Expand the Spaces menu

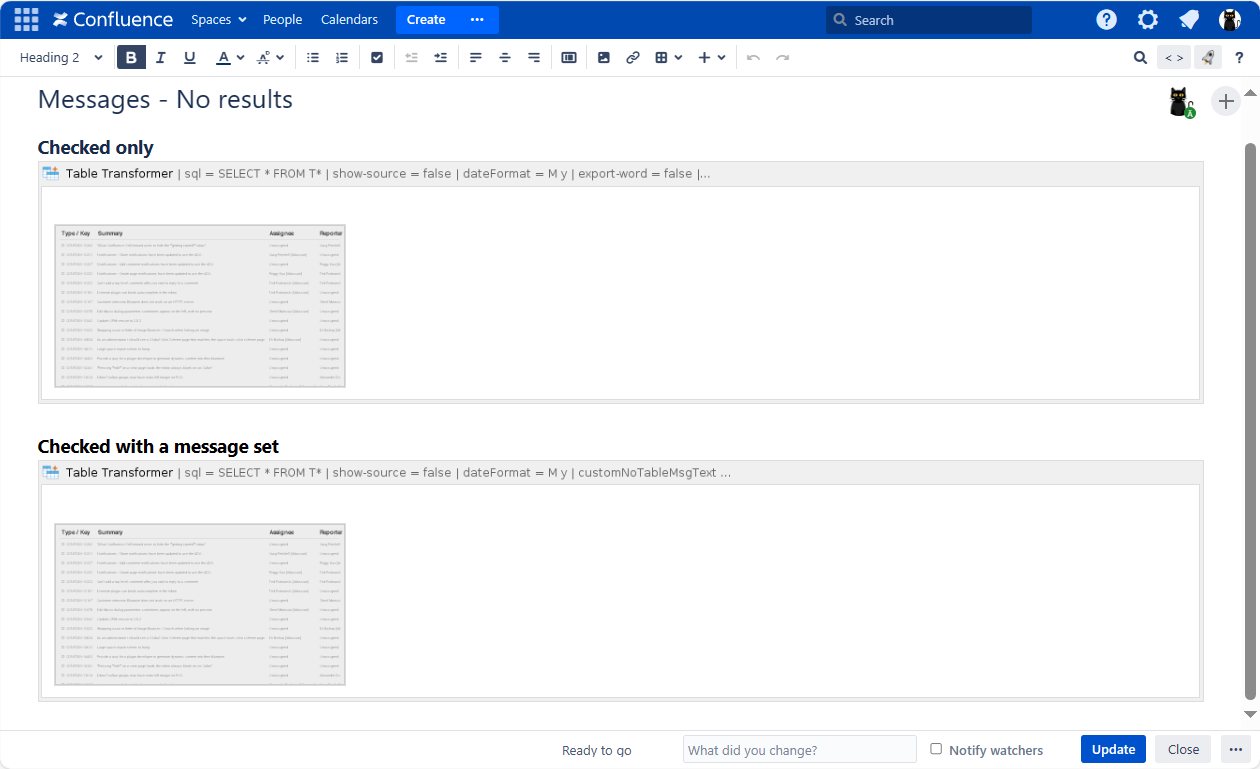(218, 20)
